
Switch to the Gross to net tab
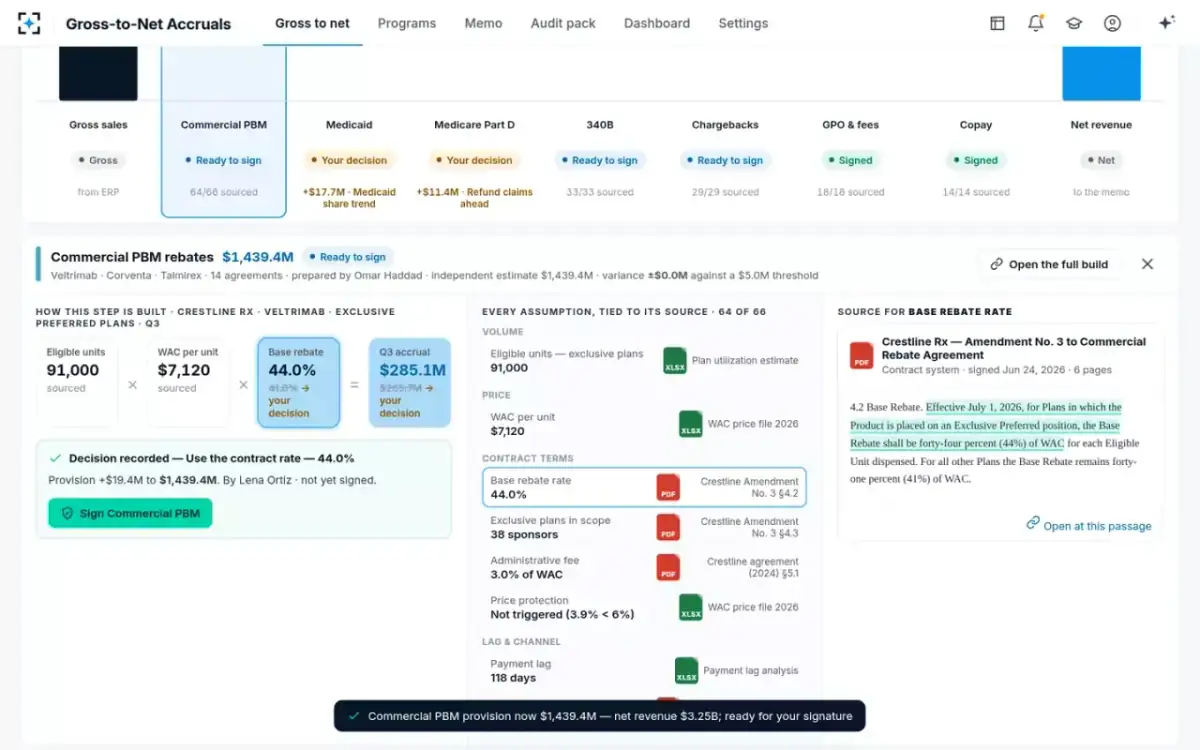click(312, 23)
